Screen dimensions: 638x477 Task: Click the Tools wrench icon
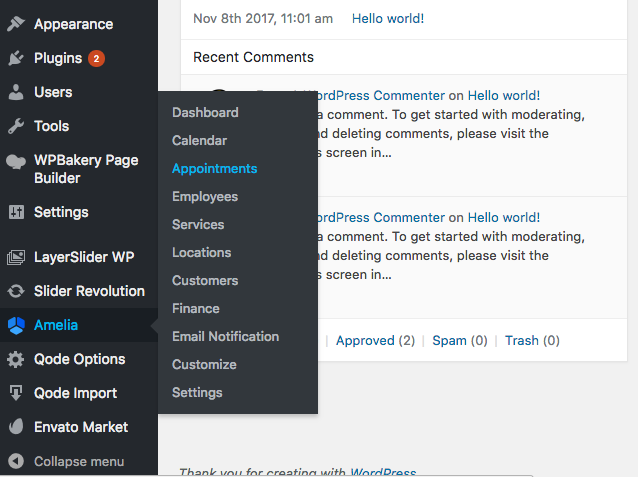(x=16, y=126)
